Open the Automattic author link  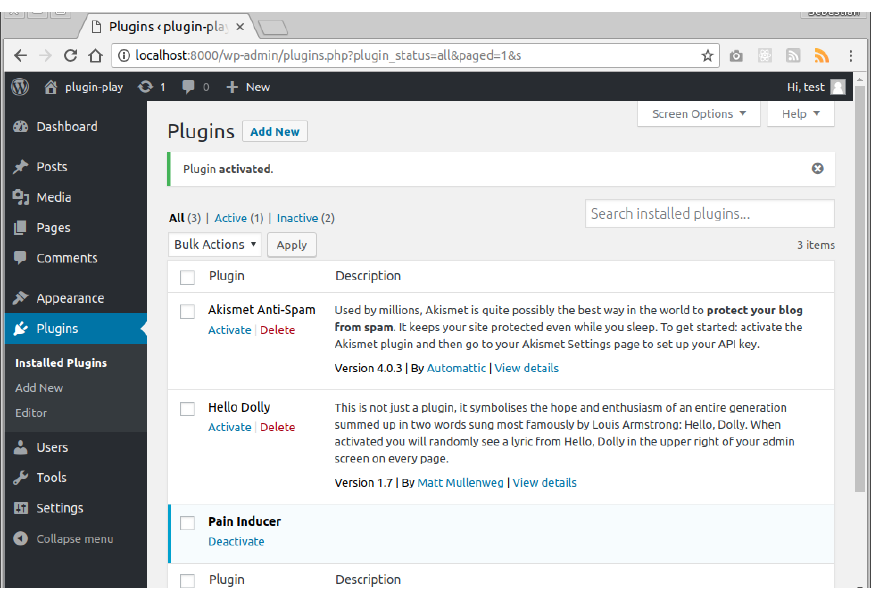456,368
